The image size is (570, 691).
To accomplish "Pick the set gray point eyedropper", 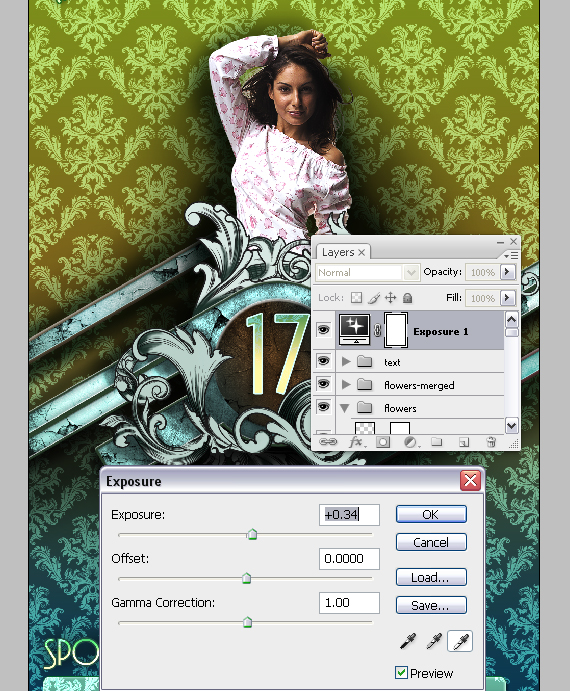I will pos(434,641).
